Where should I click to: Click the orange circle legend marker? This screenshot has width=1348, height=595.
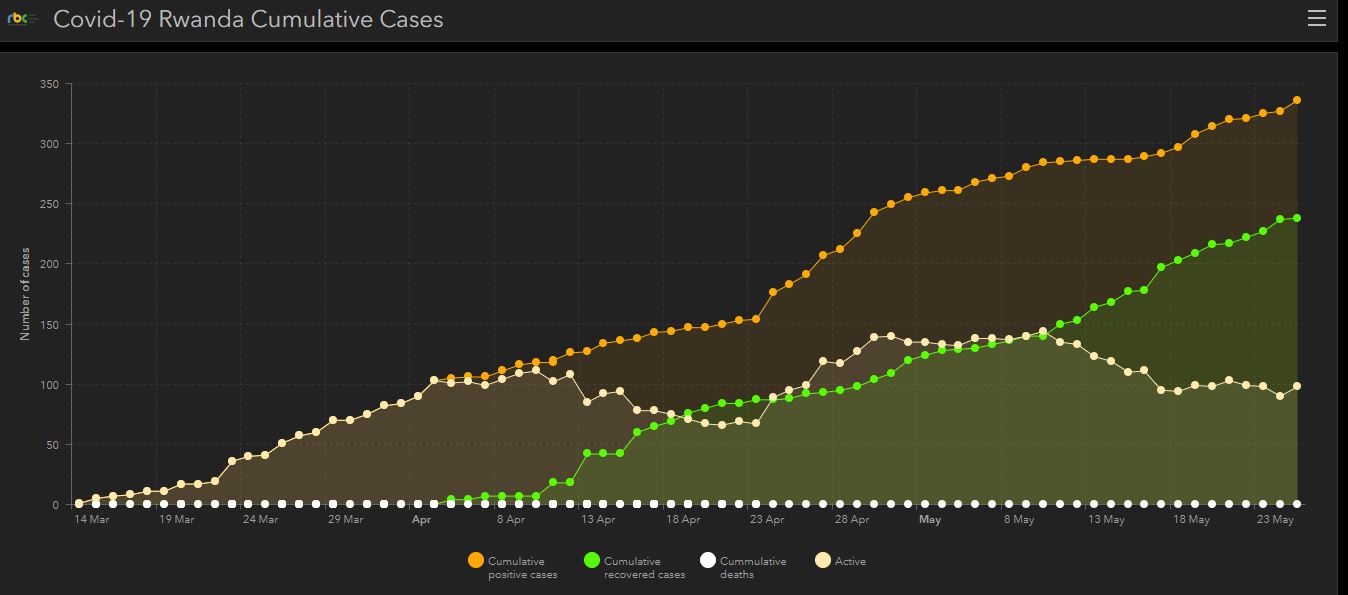click(476, 561)
